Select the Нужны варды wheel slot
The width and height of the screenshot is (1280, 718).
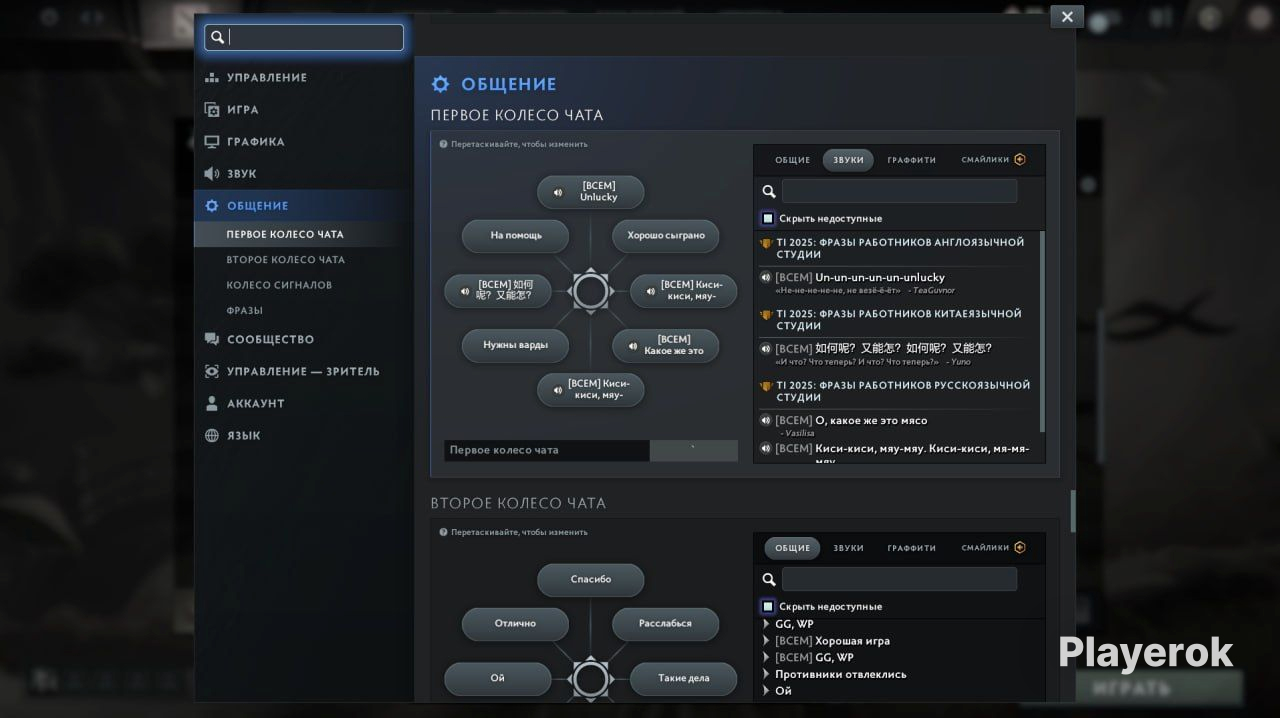tap(516, 346)
